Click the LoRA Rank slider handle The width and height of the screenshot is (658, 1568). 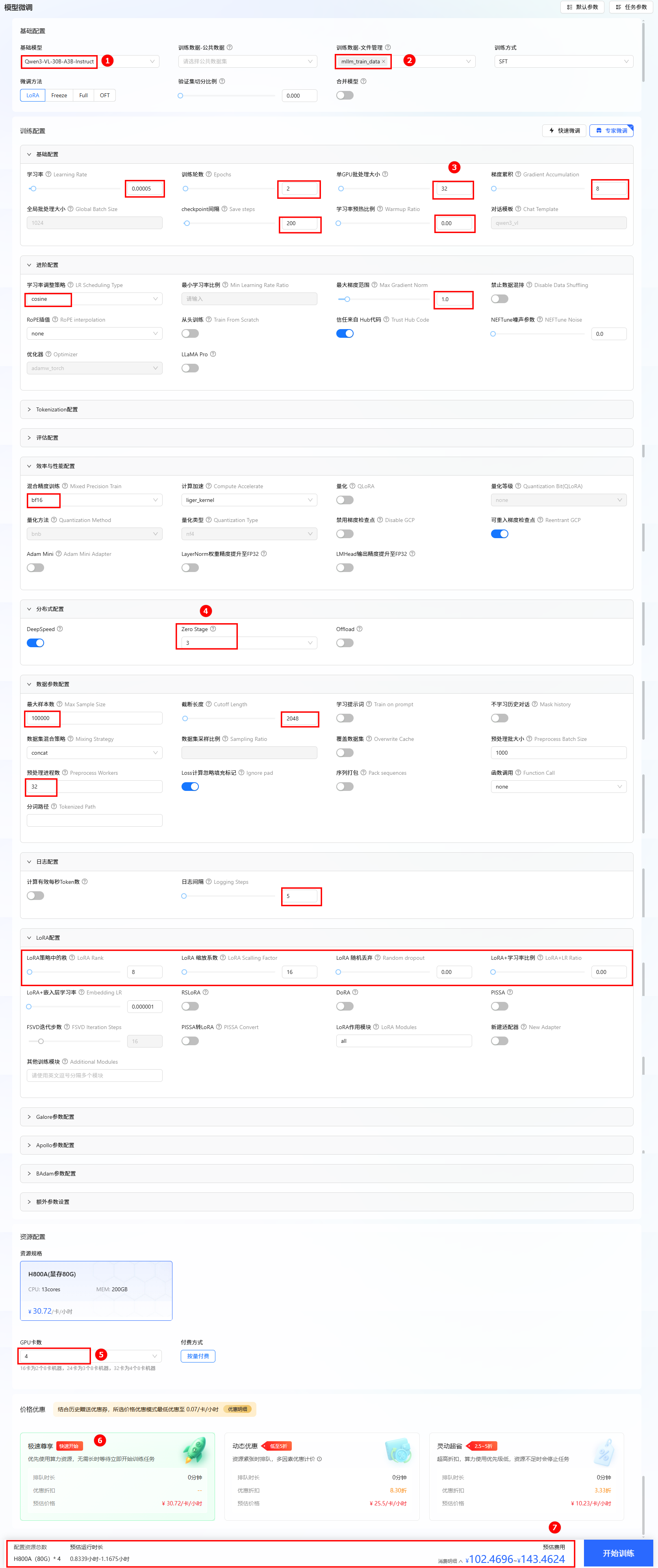tap(30, 972)
